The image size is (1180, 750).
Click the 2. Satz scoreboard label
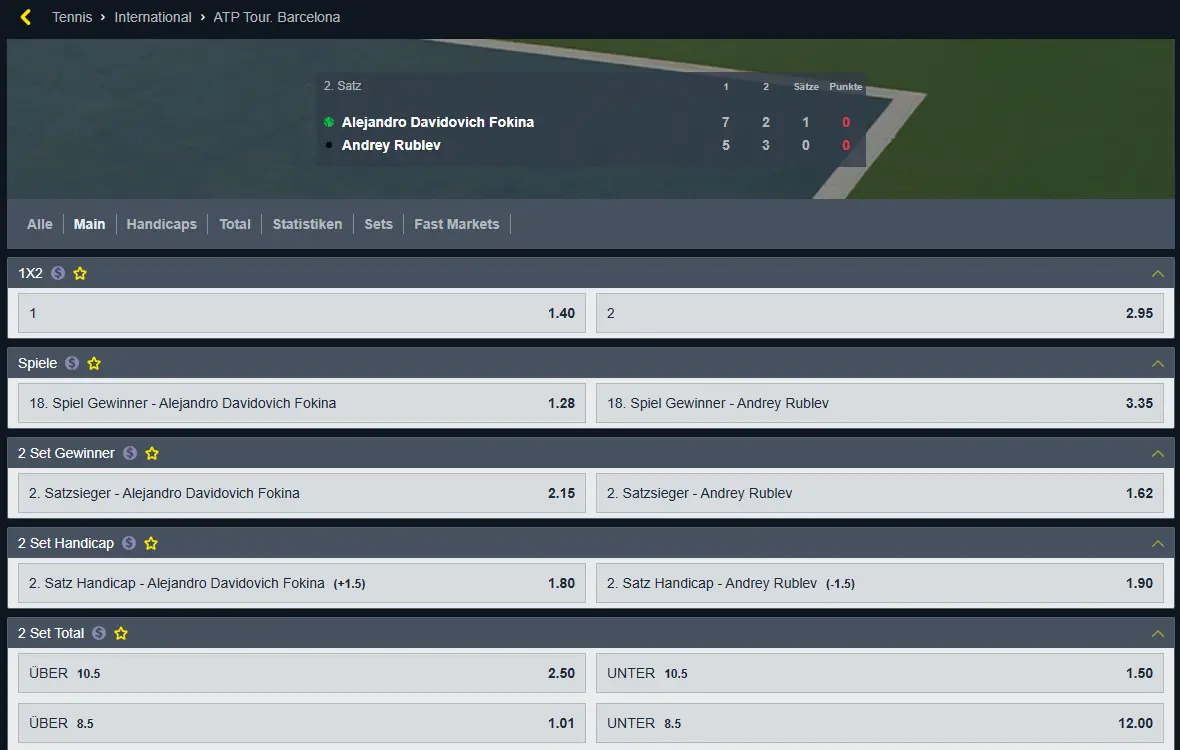(342, 86)
